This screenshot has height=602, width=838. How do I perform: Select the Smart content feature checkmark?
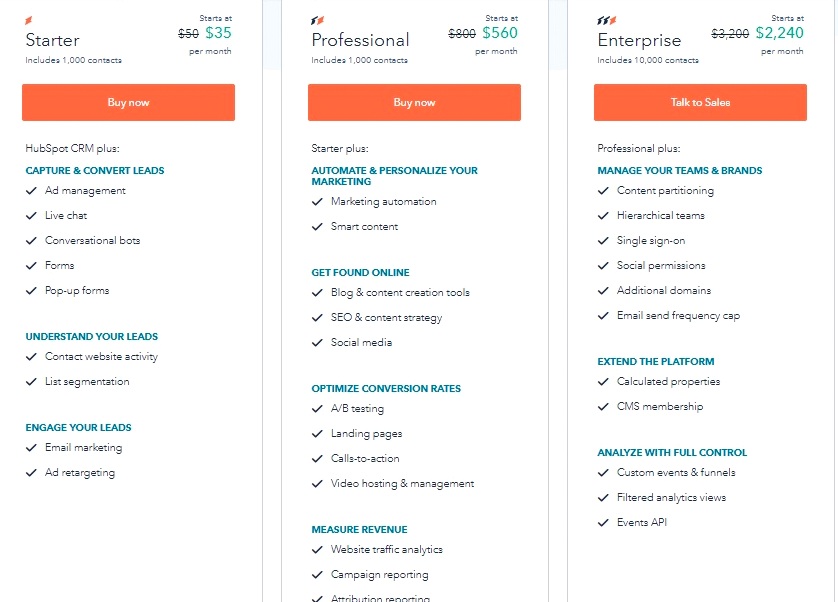[x=316, y=226]
